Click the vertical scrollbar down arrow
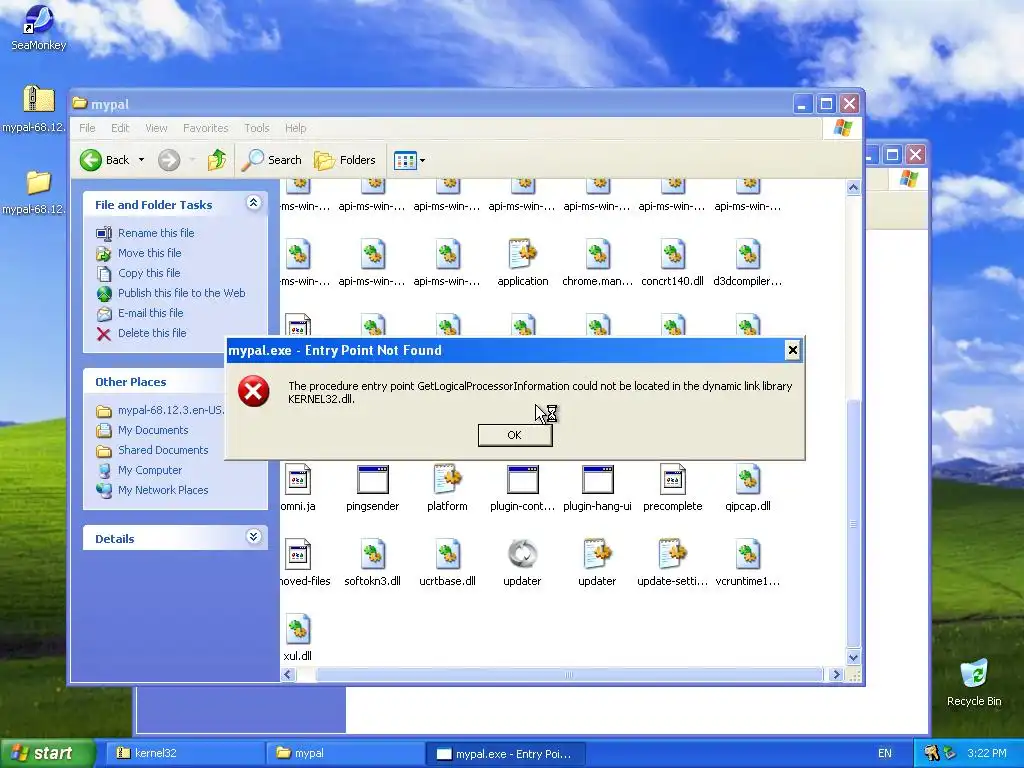1024x768 pixels. [x=853, y=658]
